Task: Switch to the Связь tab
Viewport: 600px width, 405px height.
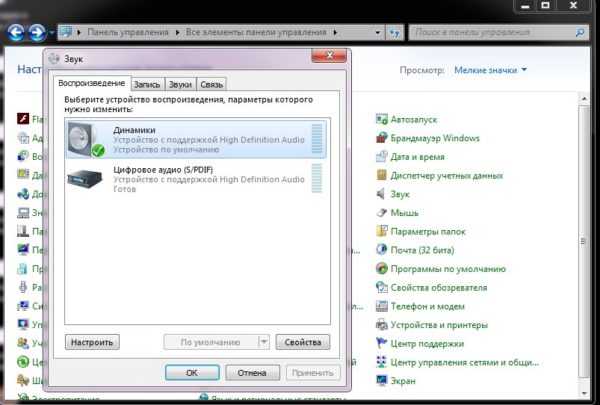Action: coord(211,85)
